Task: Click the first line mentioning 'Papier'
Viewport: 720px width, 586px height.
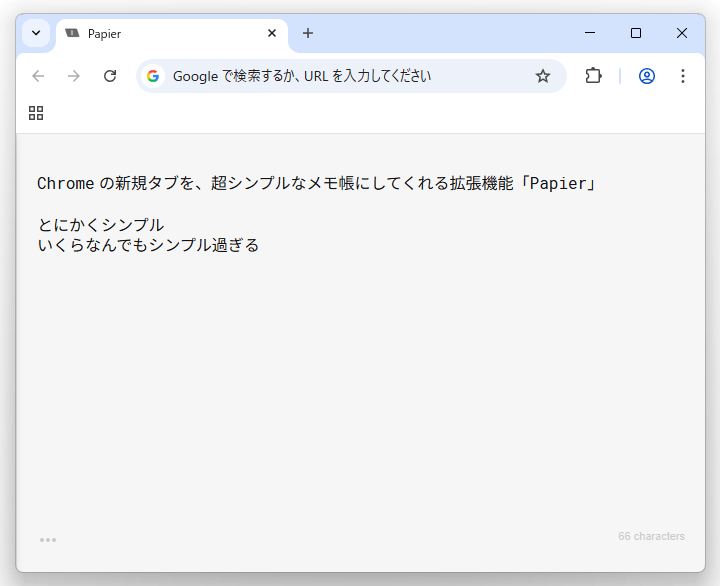Action: pyautogui.click(x=317, y=183)
